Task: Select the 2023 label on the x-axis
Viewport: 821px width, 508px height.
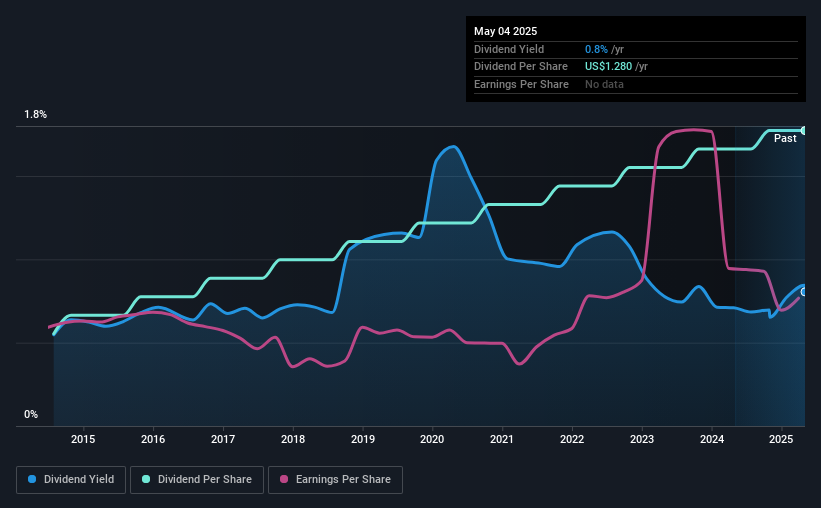Action: (x=642, y=439)
